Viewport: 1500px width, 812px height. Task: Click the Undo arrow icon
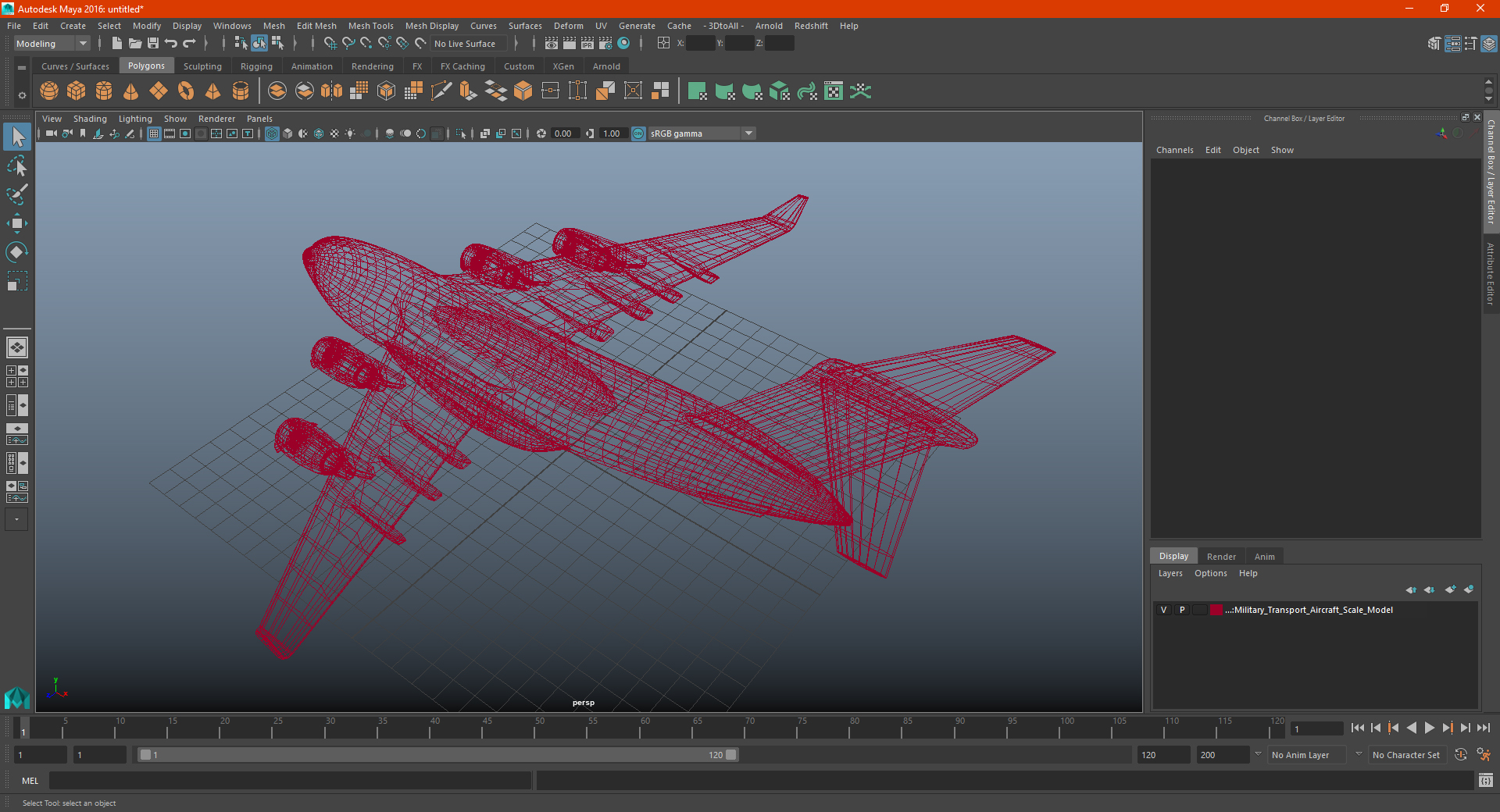click(171, 44)
